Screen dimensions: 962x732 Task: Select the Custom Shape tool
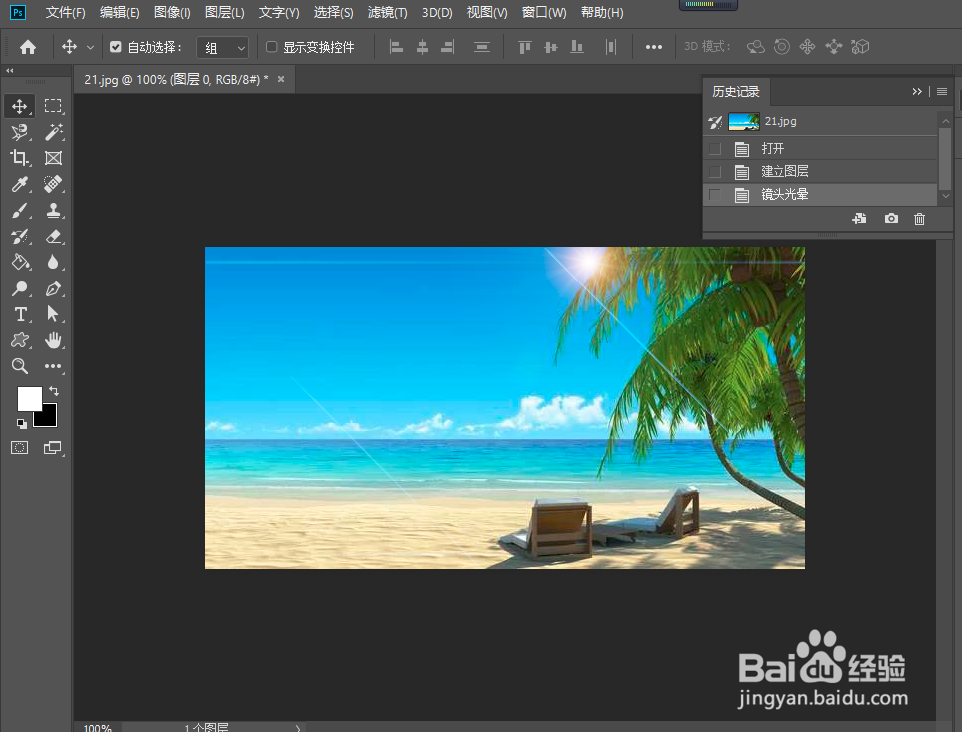[19, 340]
